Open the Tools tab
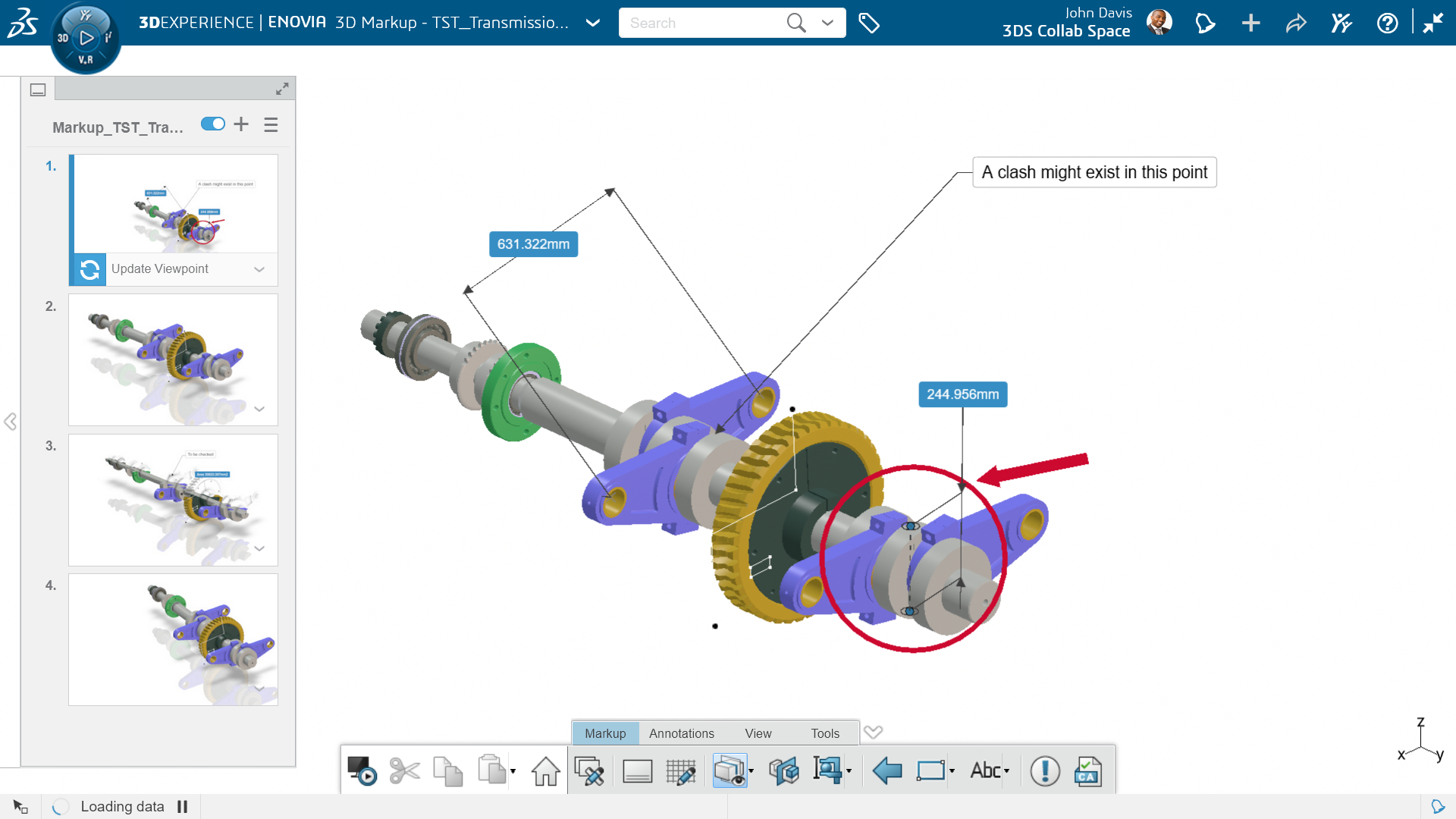Screen dimensions: 1456x819 pos(824,733)
